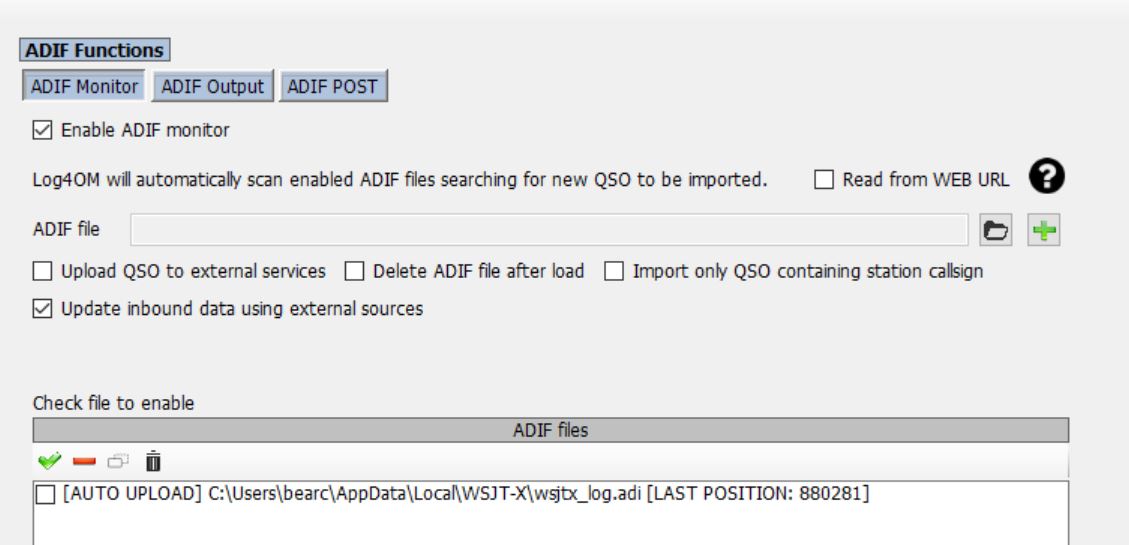Select the ADIF Monitor tab
The height and width of the screenshot is (545, 1129).
[84, 86]
